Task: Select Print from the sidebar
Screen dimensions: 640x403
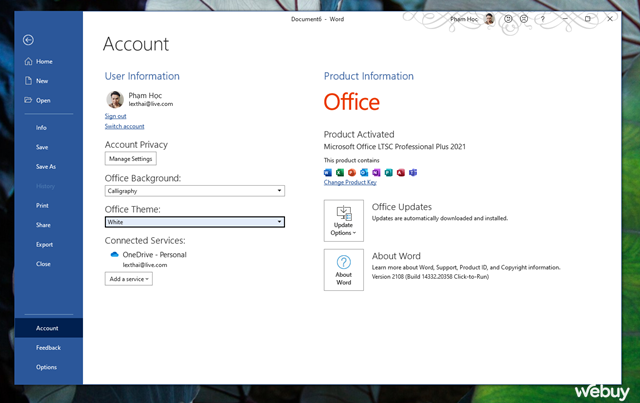Action: click(x=43, y=206)
